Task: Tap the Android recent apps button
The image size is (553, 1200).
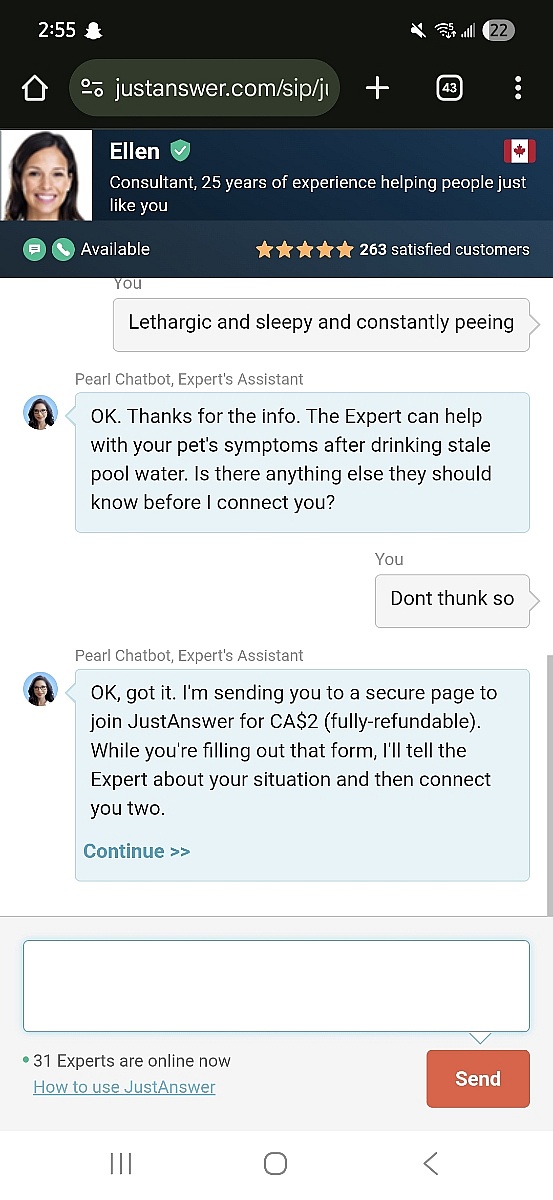Action: (x=121, y=1163)
